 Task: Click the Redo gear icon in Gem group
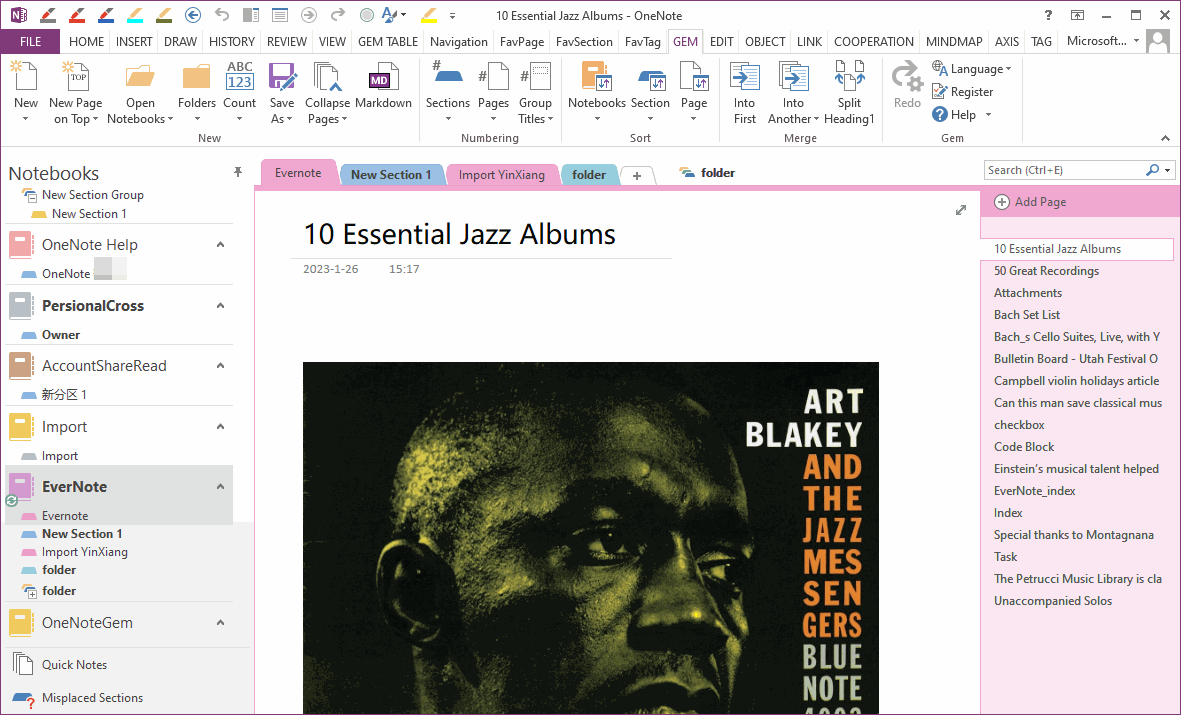(x=907, y=77)
